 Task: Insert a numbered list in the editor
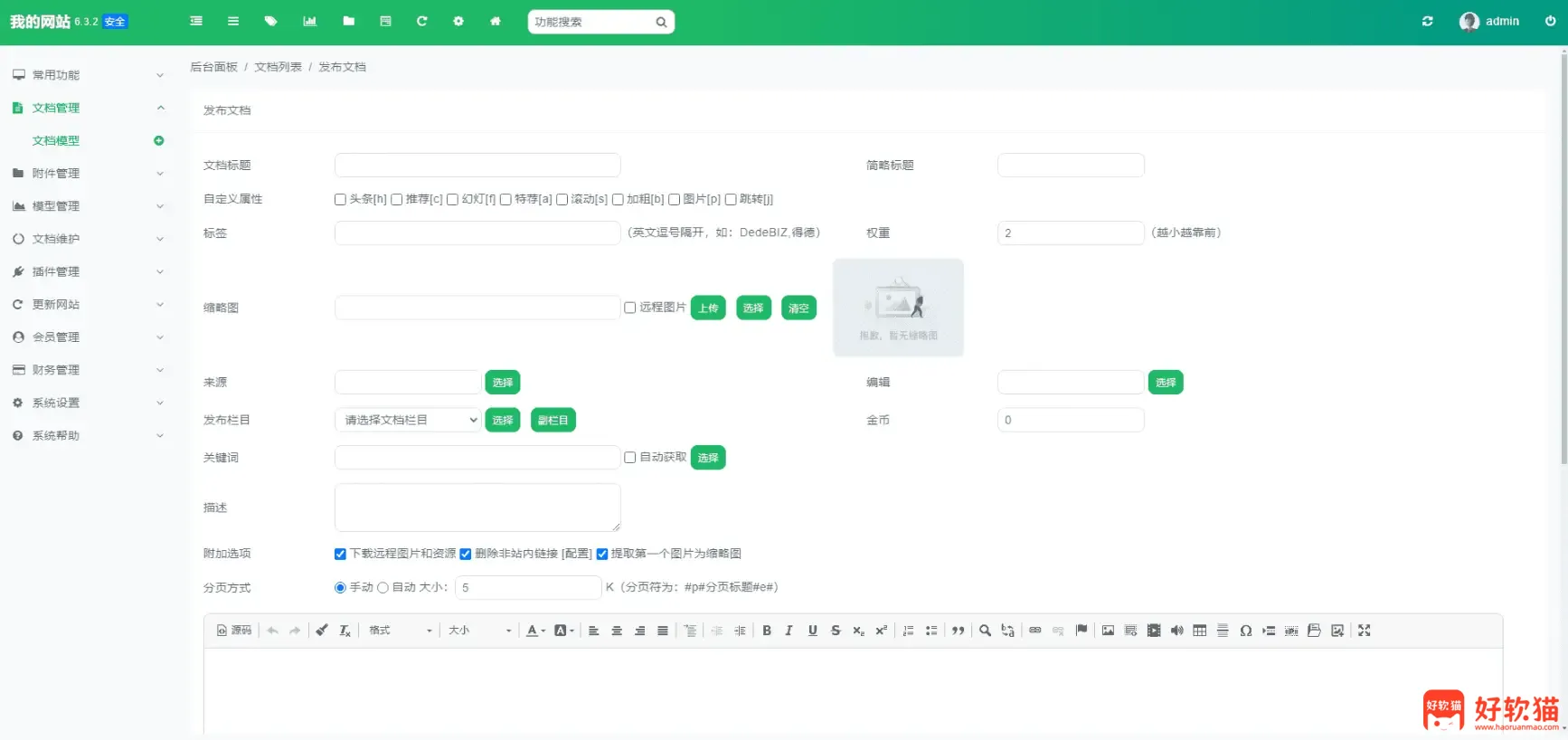[x=908, y=631]
